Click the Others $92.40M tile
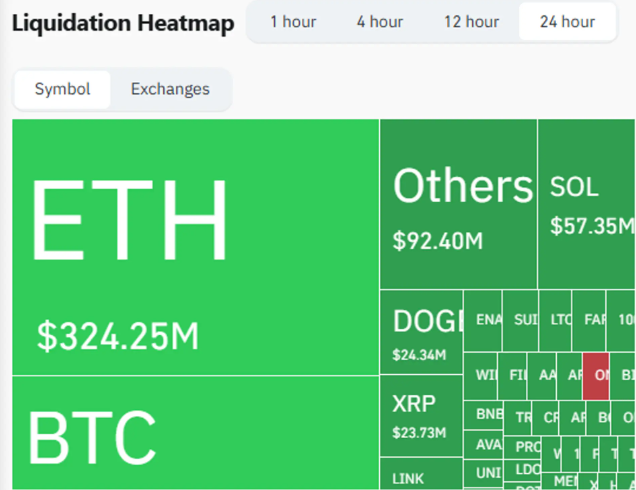 point(458,205)
